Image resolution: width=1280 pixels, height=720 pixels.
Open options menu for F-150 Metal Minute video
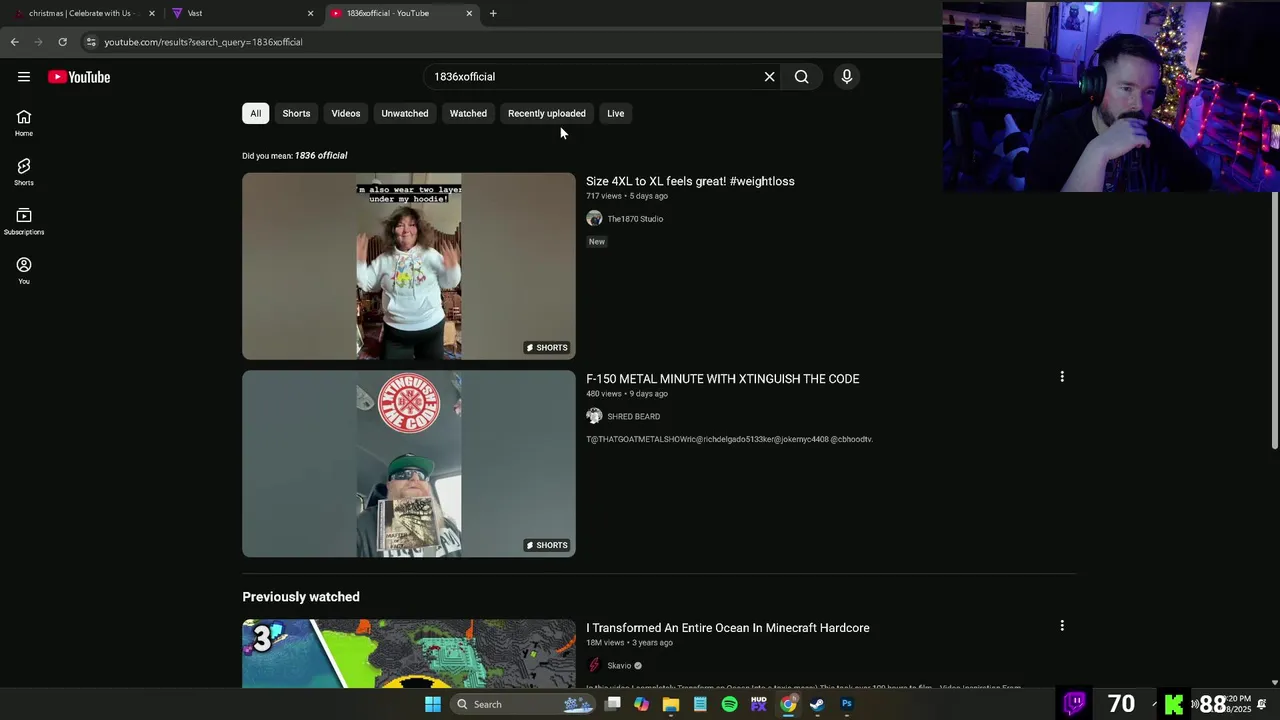[x=1062, y=377]
